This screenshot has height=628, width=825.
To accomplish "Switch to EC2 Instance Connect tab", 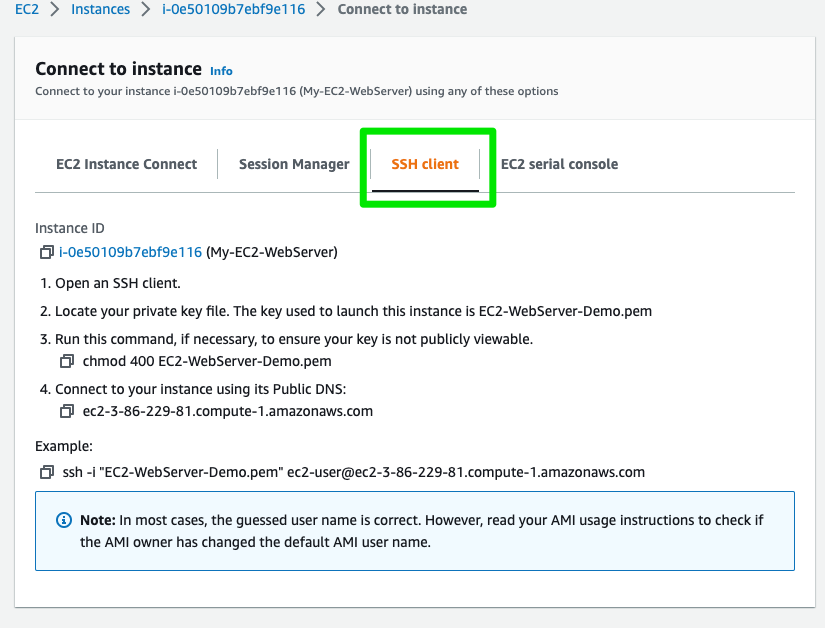I will [126, 164].
